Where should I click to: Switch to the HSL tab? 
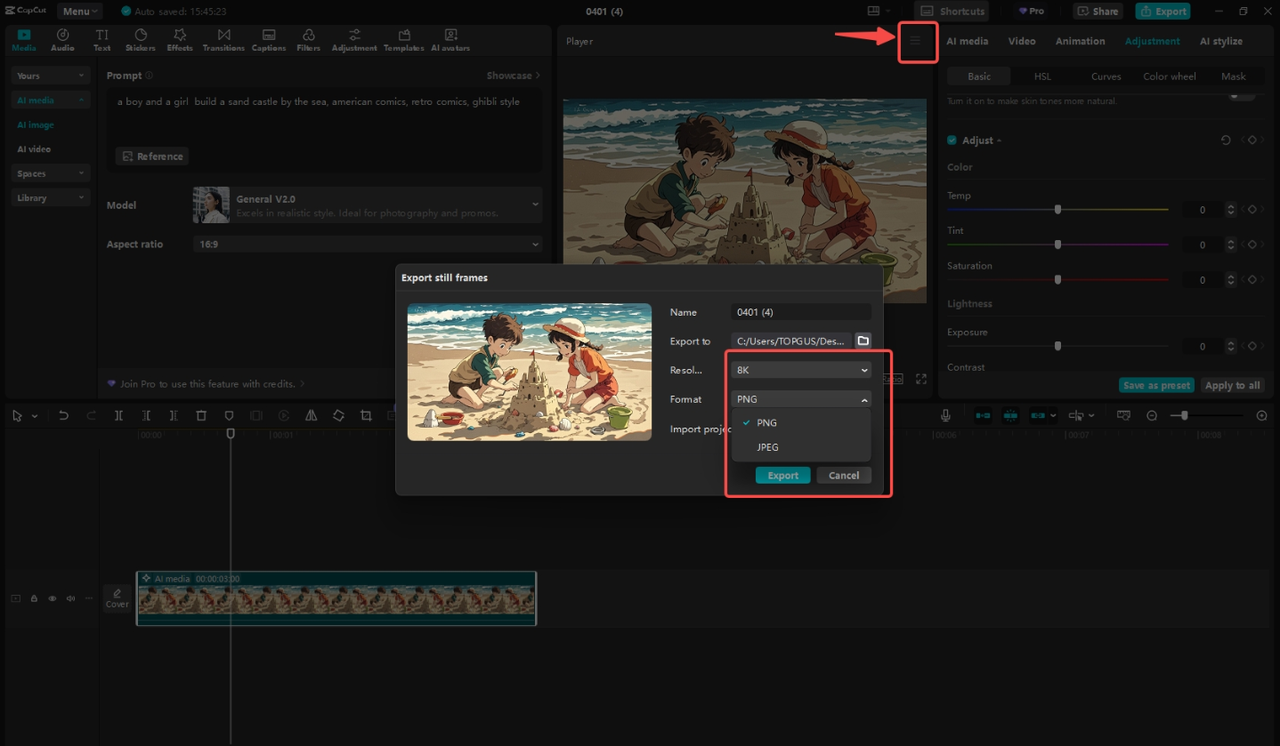1042,75
